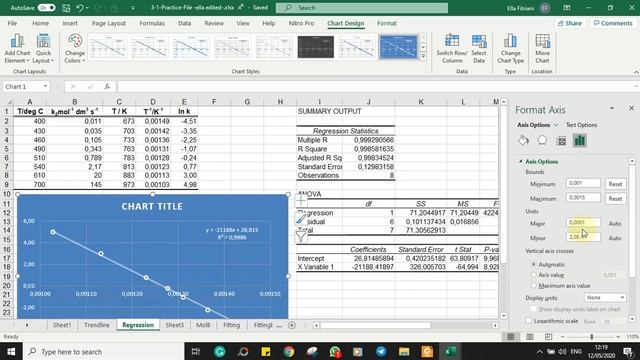Image resolution: width=640 pixels, height=360 pixels.
Task: Click the Search box in title bar
Action: point(362,8)
